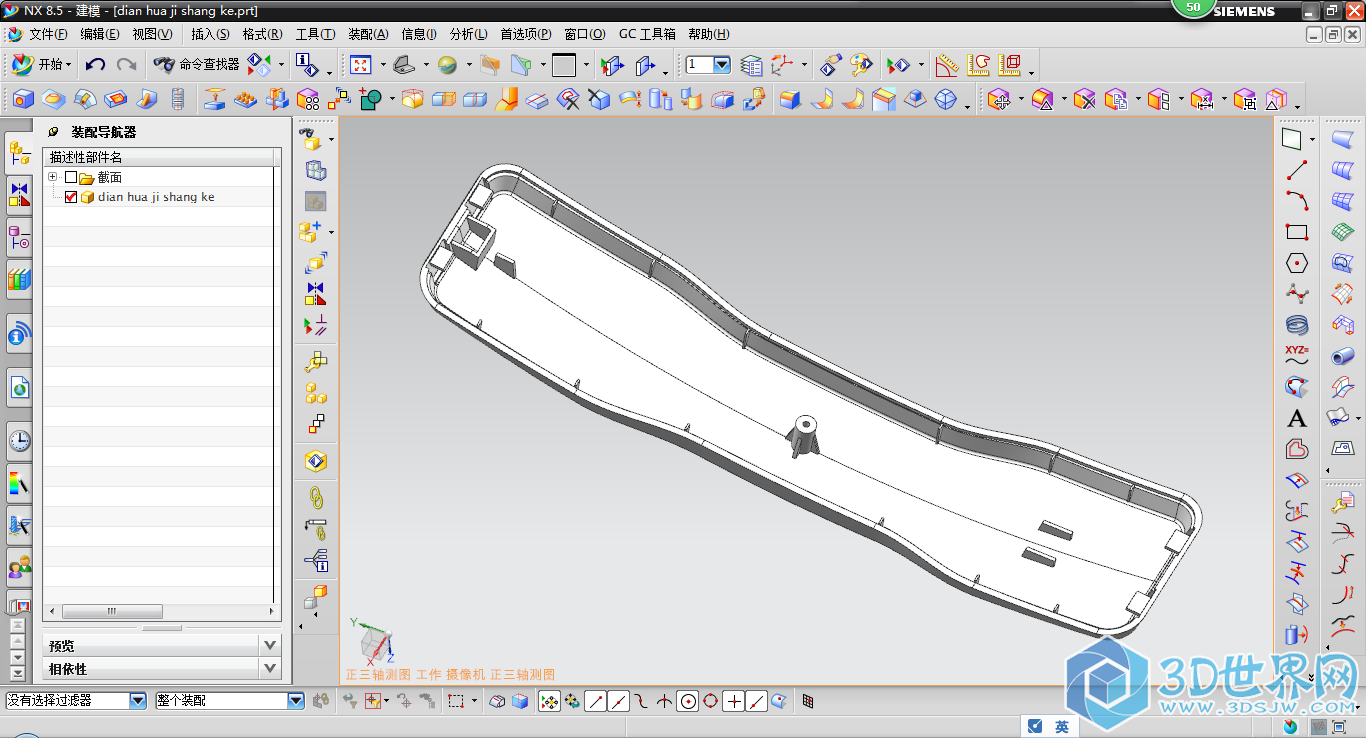Viewport: 1366px width, 738px height.
Task: Open the work layer number dropdown
Action: [722, 65]
